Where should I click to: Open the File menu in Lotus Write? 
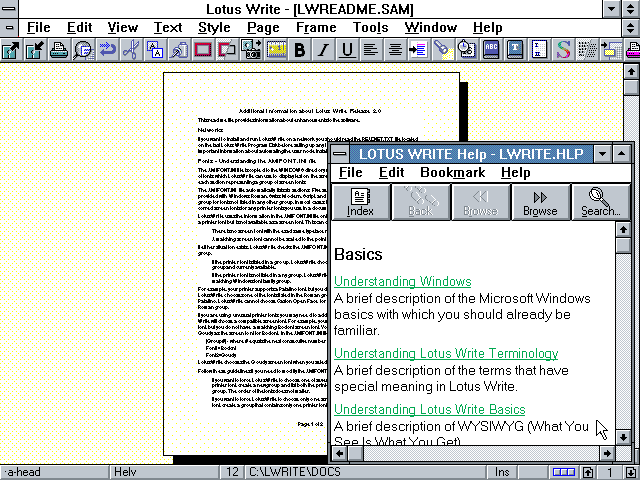click(38, 28)
